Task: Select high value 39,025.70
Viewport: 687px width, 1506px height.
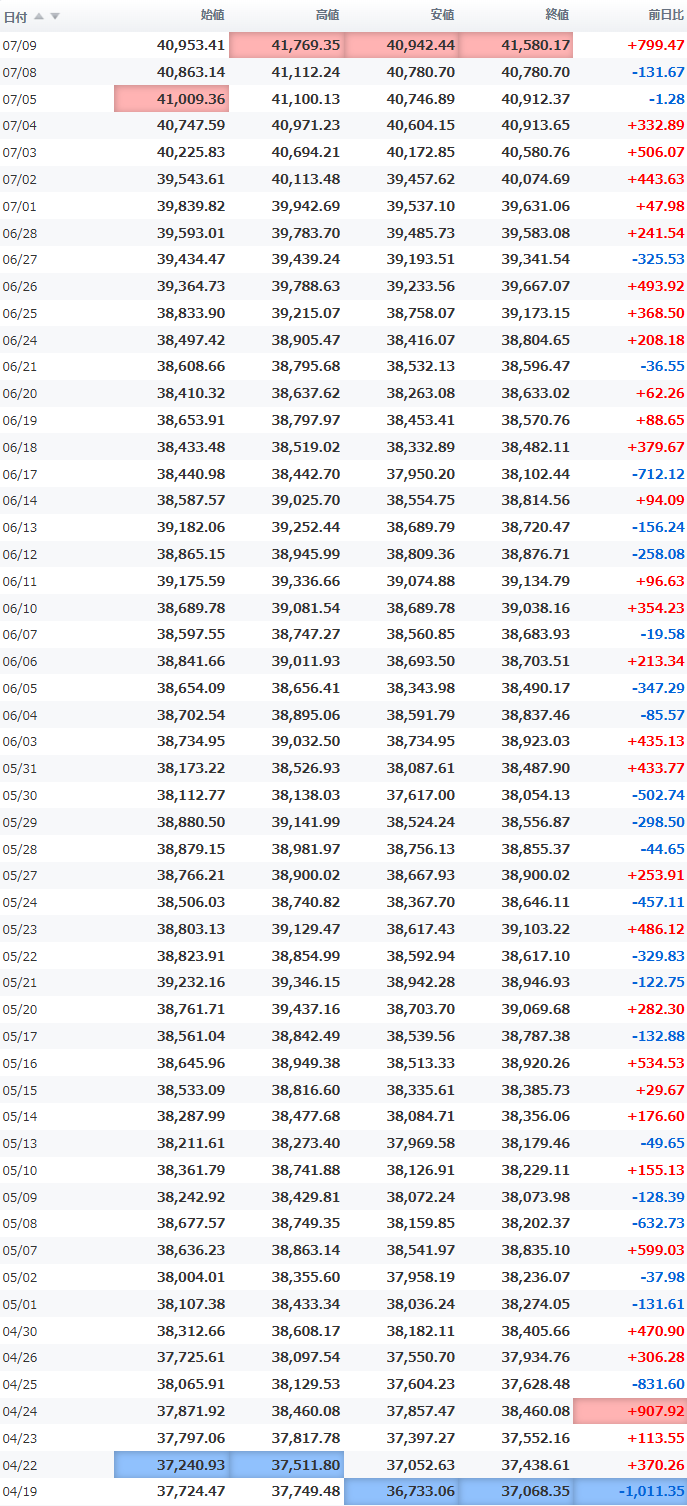Action: click(x=306, y=501)
